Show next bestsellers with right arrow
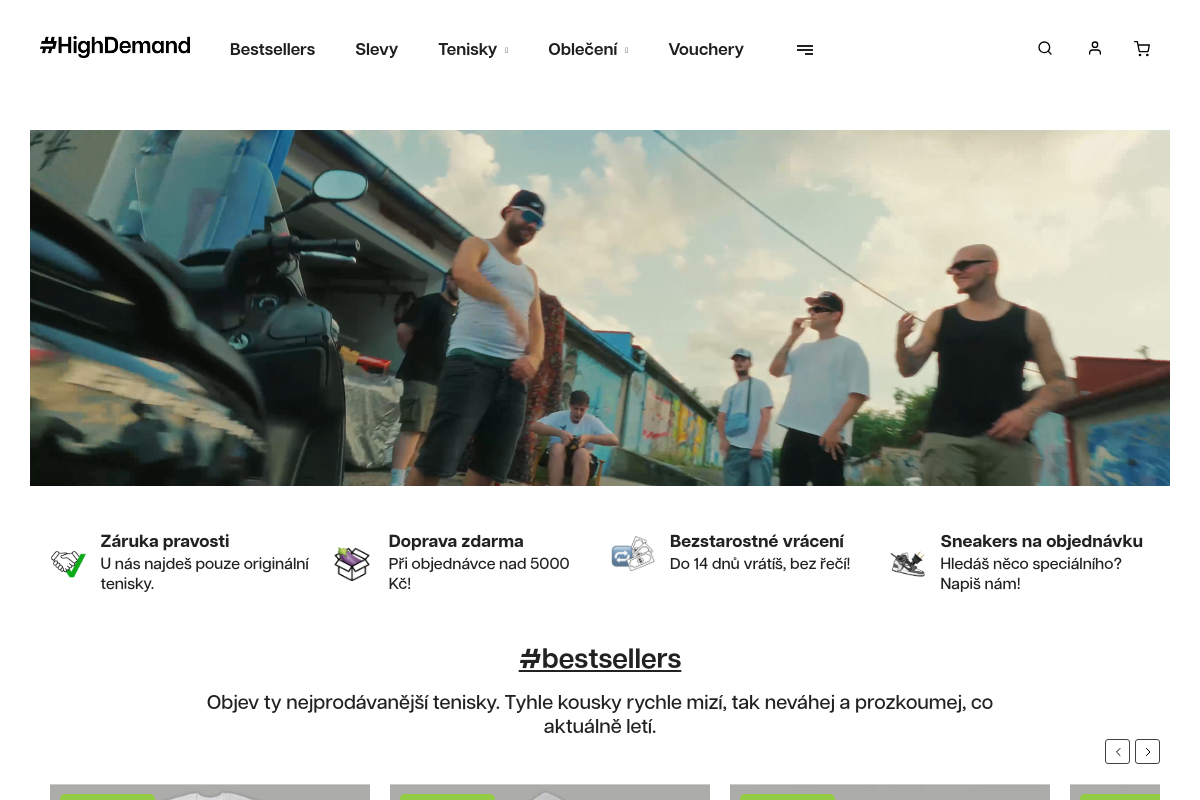 1147,751
